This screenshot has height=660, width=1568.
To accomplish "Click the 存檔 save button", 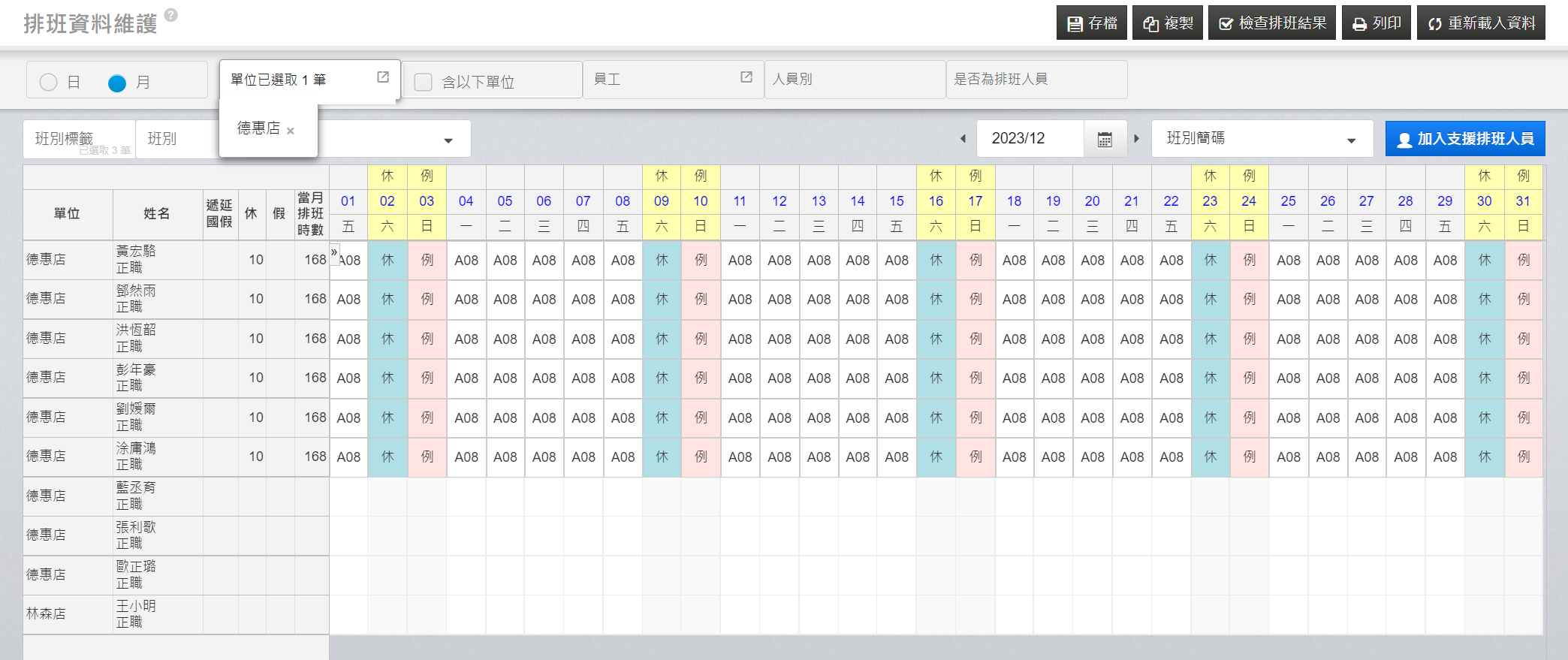I will coord(1092,23).
